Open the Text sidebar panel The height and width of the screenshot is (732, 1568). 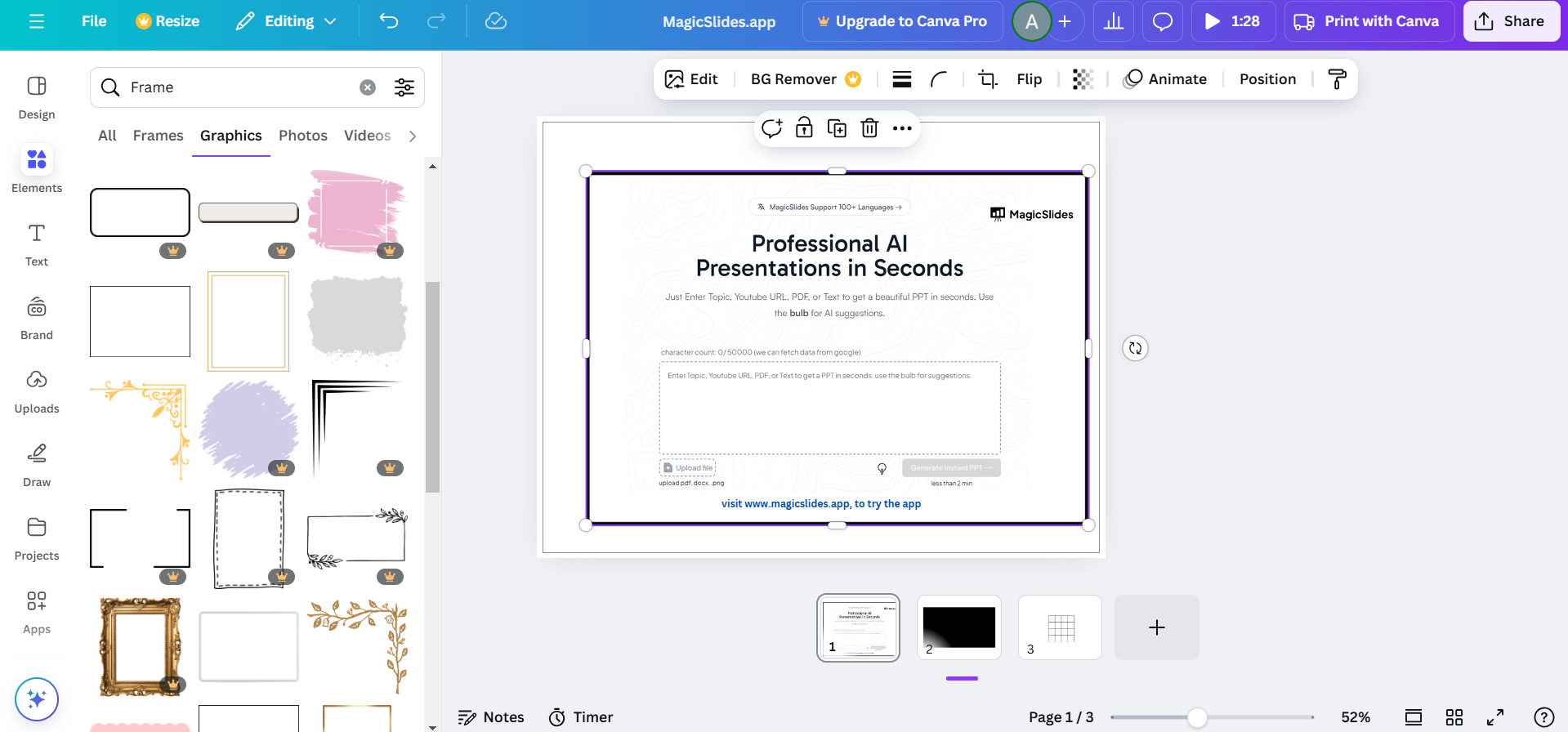[37, 244]
